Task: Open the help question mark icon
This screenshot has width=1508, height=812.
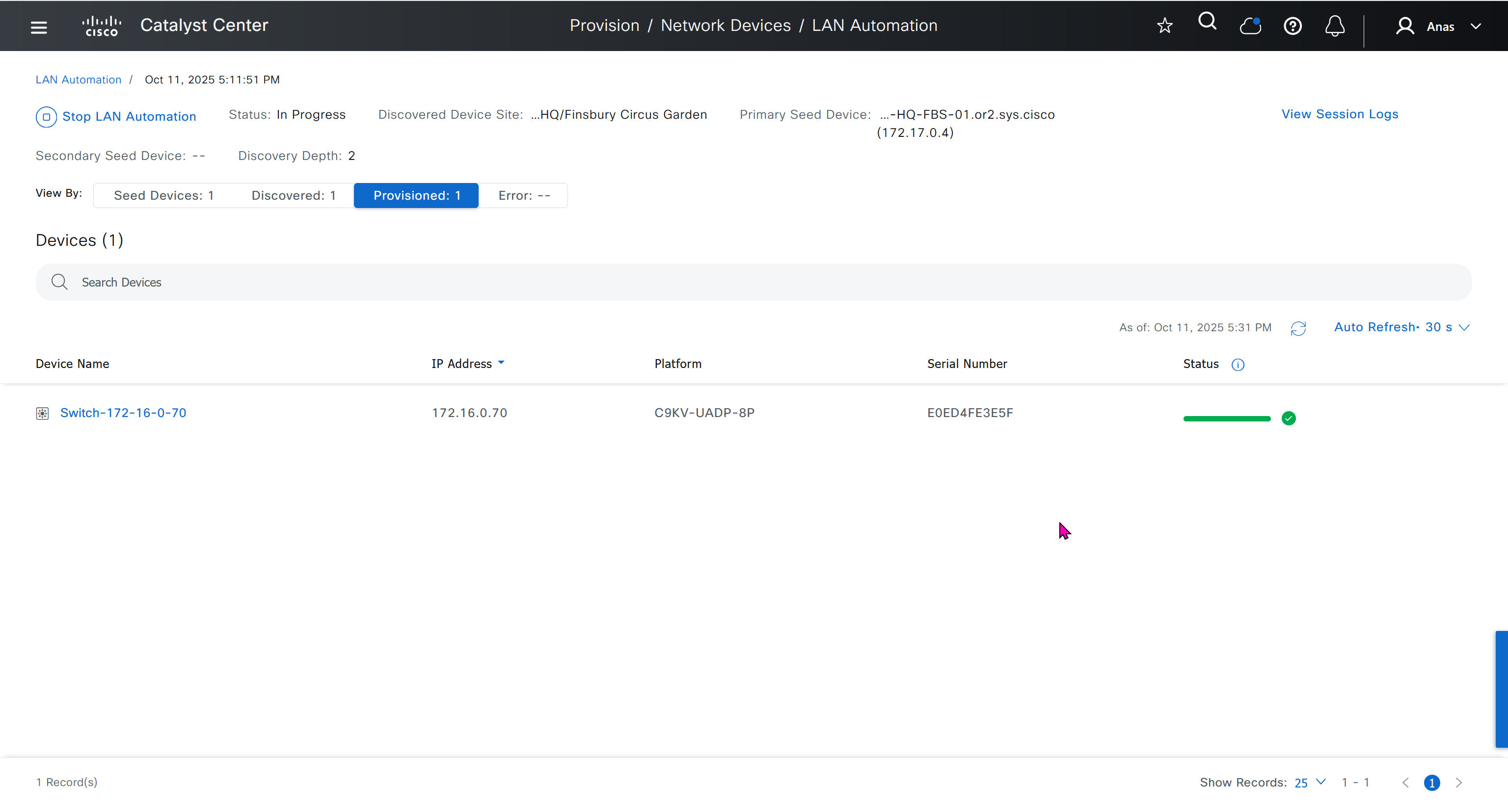Action: coord(1293,26)
